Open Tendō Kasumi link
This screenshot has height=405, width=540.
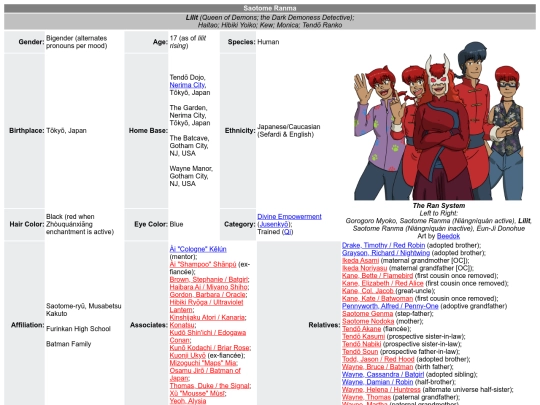[x=363, y=336]
